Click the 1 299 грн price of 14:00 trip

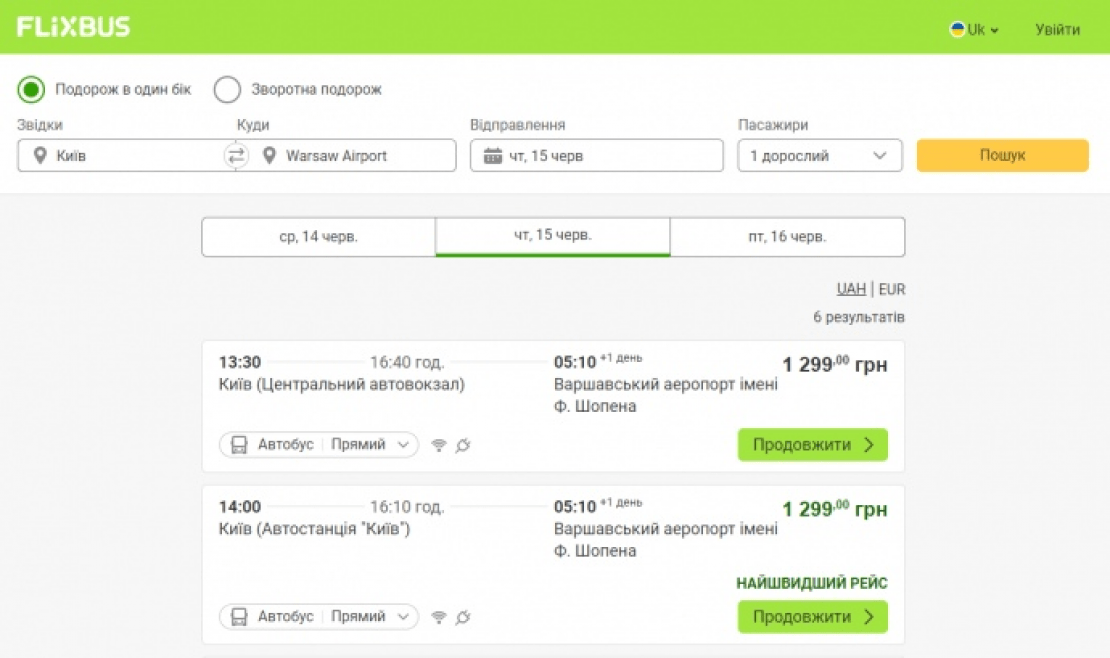[x=835, y=509]
